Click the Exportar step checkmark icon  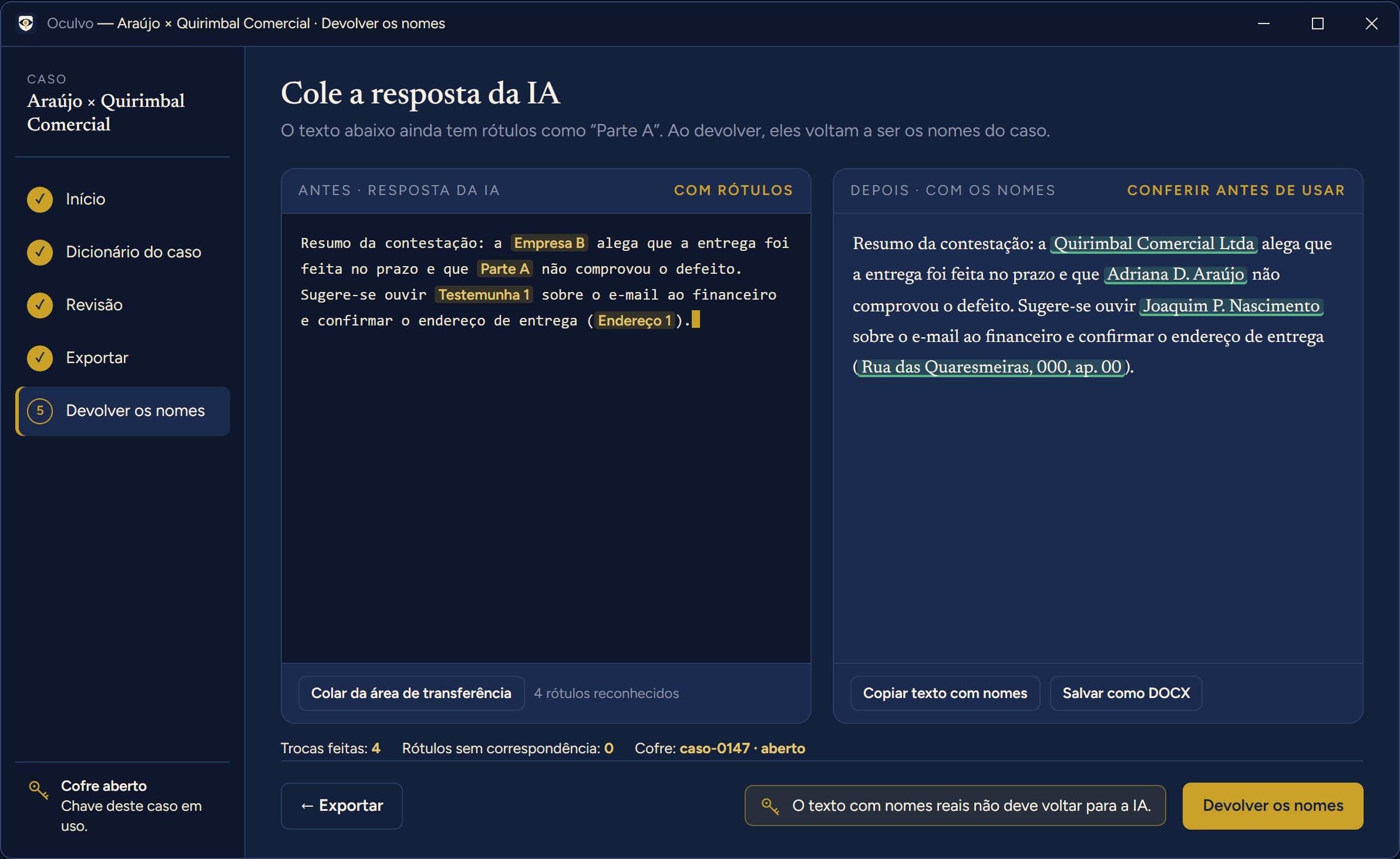coord(40,358)
